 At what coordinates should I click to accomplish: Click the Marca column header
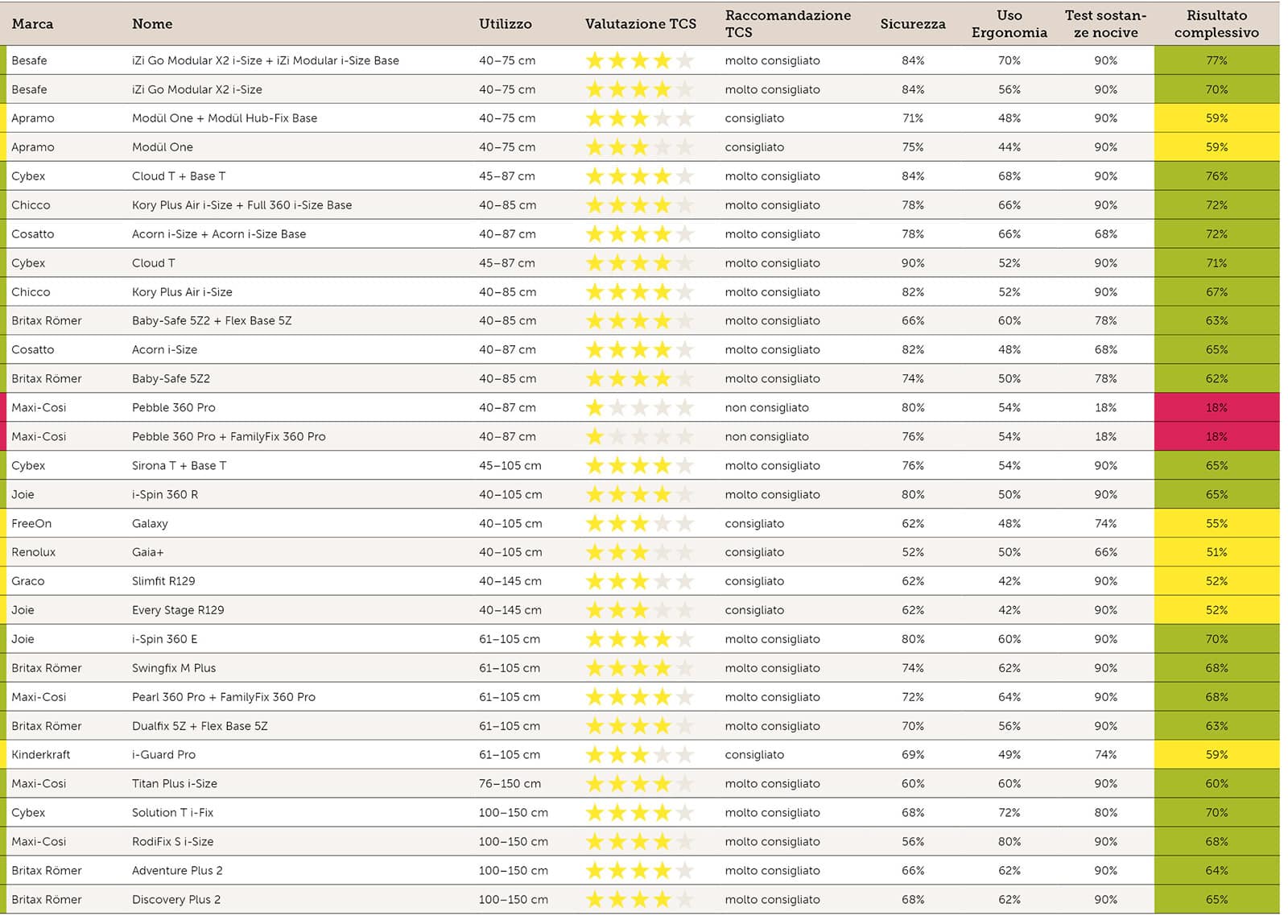tap(32, 24)
